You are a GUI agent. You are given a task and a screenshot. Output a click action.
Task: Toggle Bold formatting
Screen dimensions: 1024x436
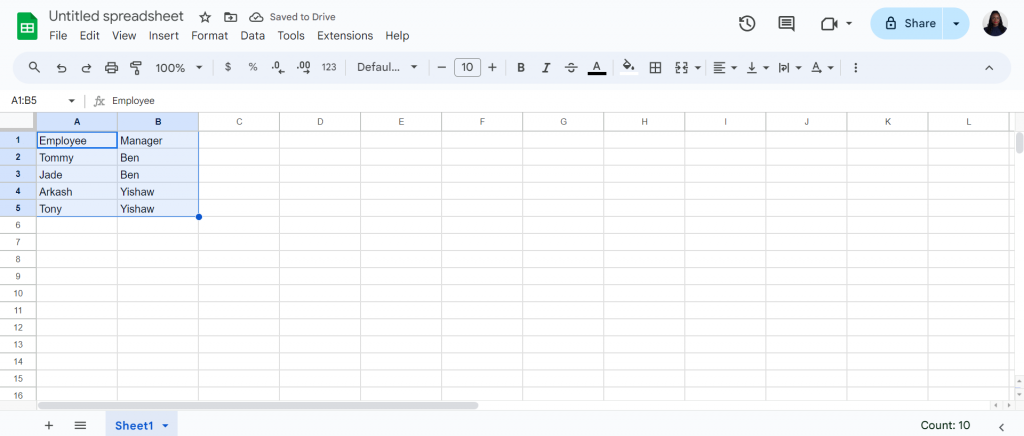[520, 68]
